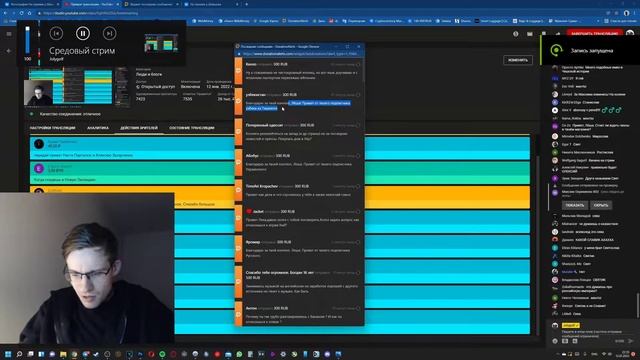Toggle the circle marker on Timofei Kropachev donation
Screen dimensions: 640x360
coord(358,187)
